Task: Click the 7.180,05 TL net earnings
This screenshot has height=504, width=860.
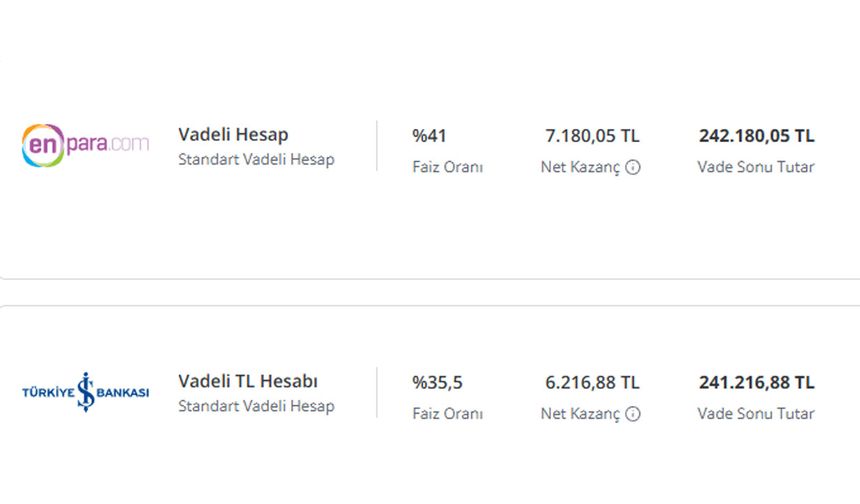Action: (592, 136)
